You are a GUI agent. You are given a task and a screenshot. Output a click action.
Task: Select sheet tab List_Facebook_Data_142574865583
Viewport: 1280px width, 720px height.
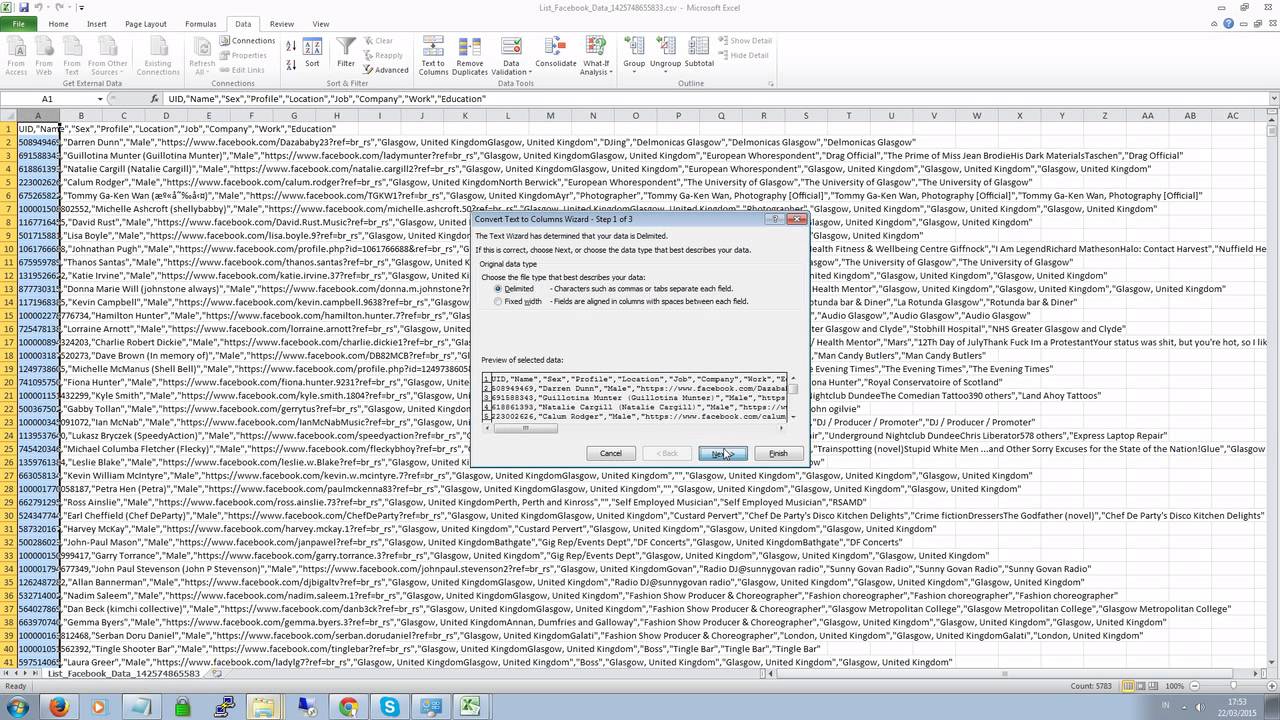click(x=125, y=673)
